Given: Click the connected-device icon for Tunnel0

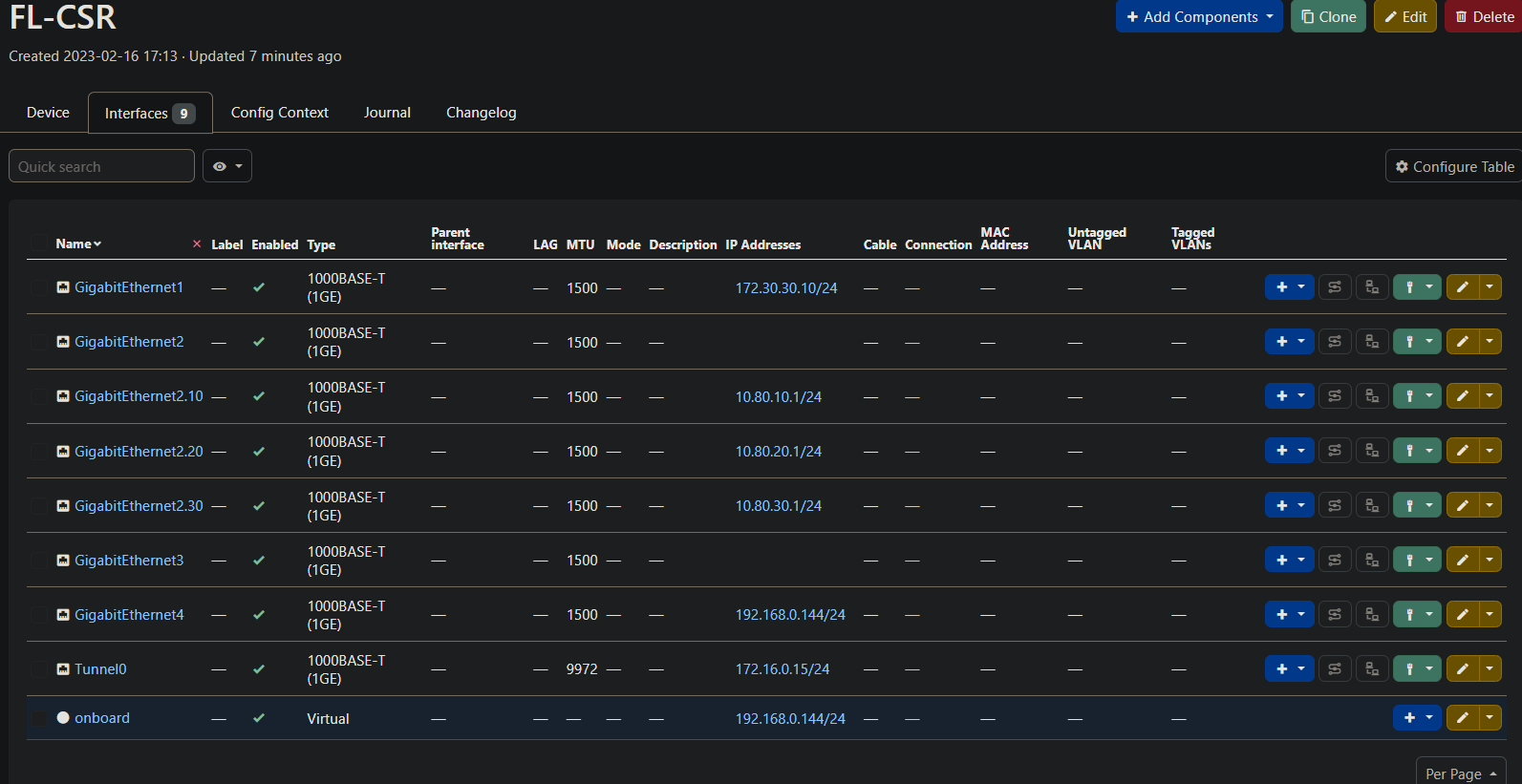Looking at the screenshot, I should pyautogui.click(x=1372, y=668).
